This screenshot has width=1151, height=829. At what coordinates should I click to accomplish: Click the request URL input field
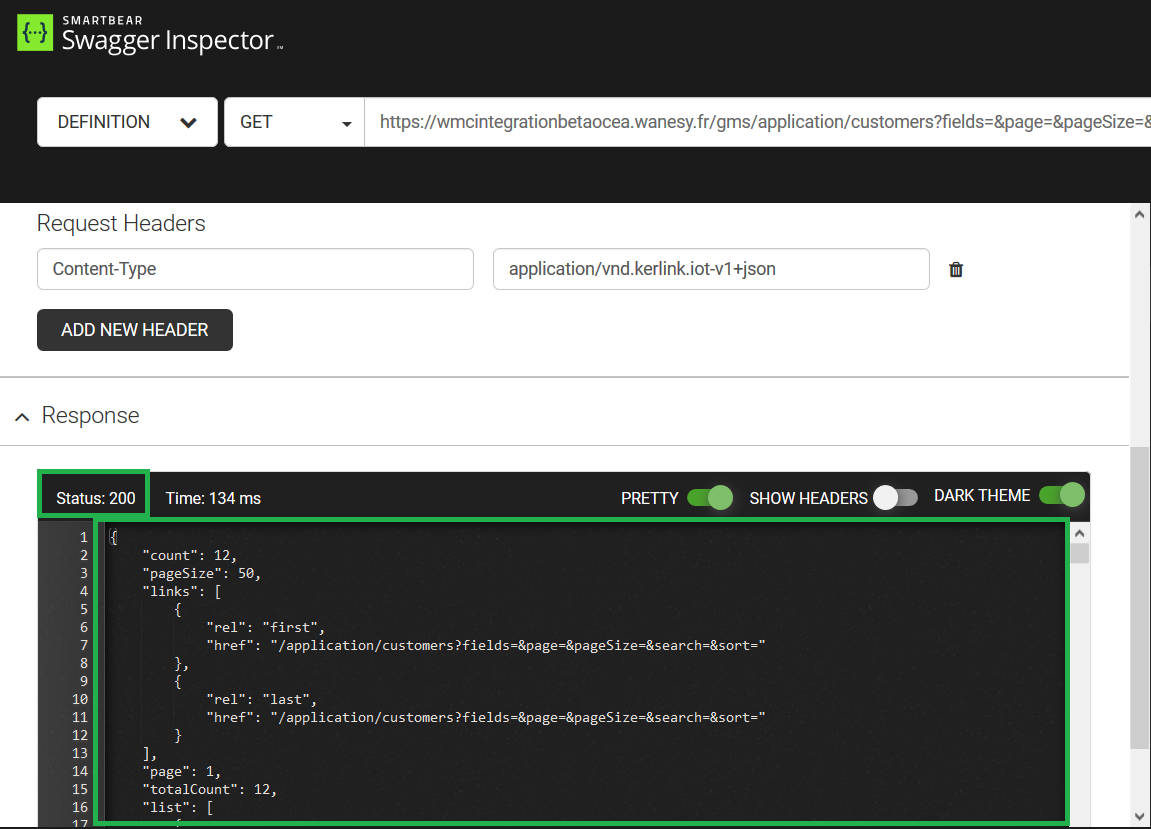pyautogui.click(x=760, y=122)
